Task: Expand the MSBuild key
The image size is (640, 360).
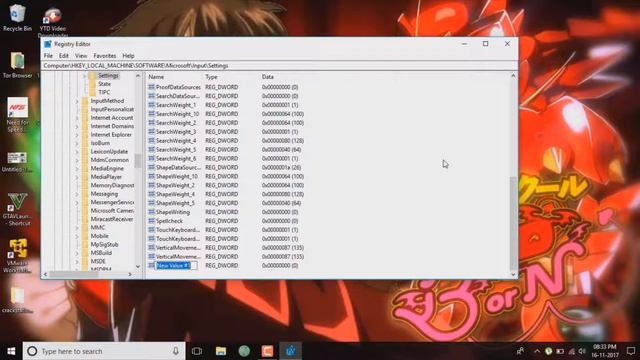Action: (x=77, y=253)
